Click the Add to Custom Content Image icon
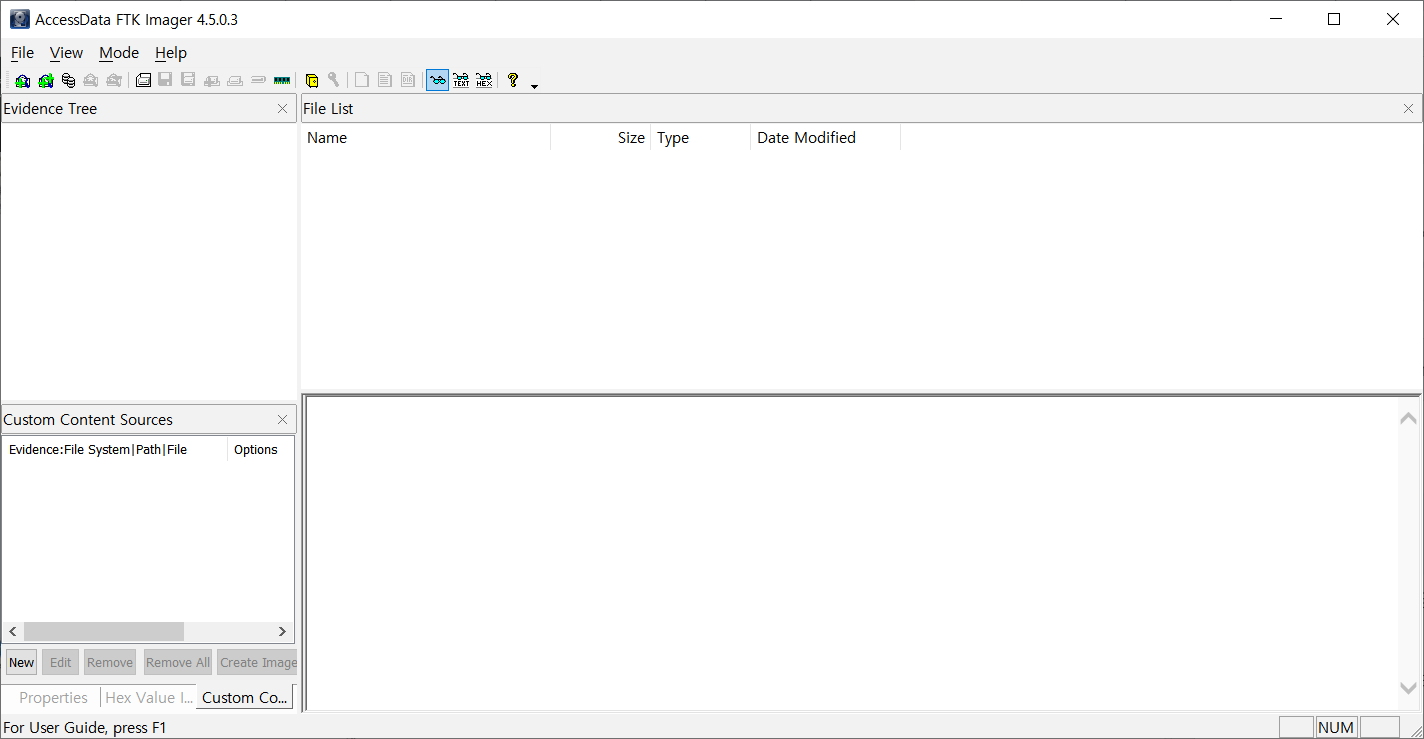The width and height of the screenshot is (1424, 739). [x=212, y=81]
